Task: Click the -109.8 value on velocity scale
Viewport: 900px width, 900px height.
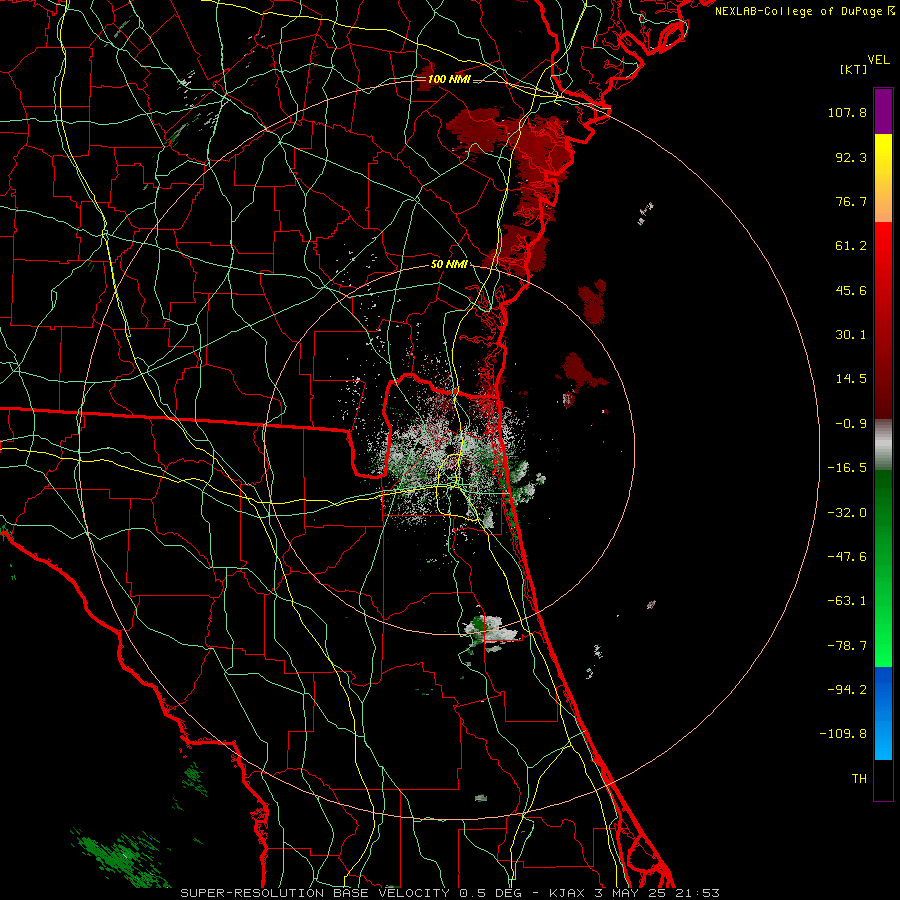Action: 844,734
